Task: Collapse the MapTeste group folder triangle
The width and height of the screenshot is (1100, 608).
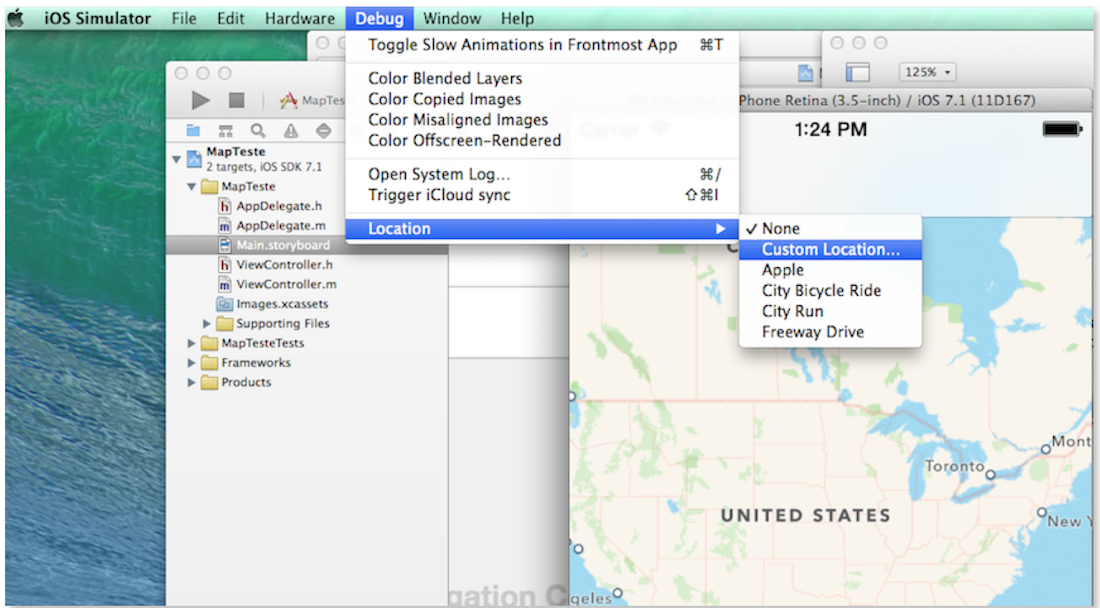Action: (x=191, y=187)
